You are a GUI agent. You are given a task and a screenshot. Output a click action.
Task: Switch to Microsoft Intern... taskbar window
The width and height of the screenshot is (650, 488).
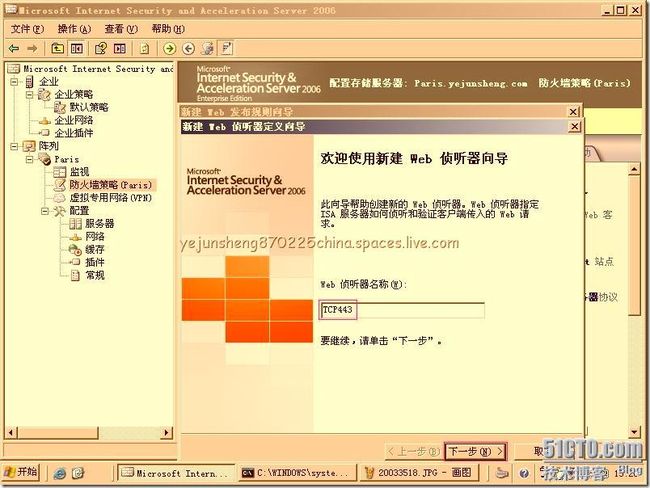click(x=175, y=473)
